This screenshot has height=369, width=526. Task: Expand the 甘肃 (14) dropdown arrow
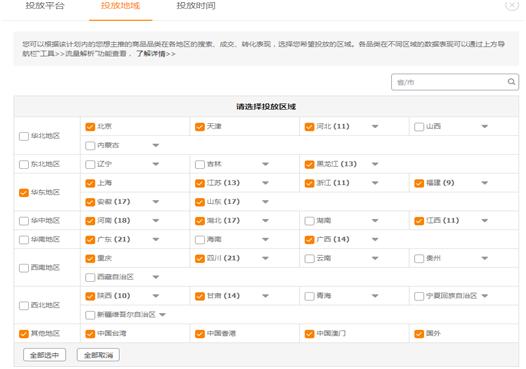point(265,296)
